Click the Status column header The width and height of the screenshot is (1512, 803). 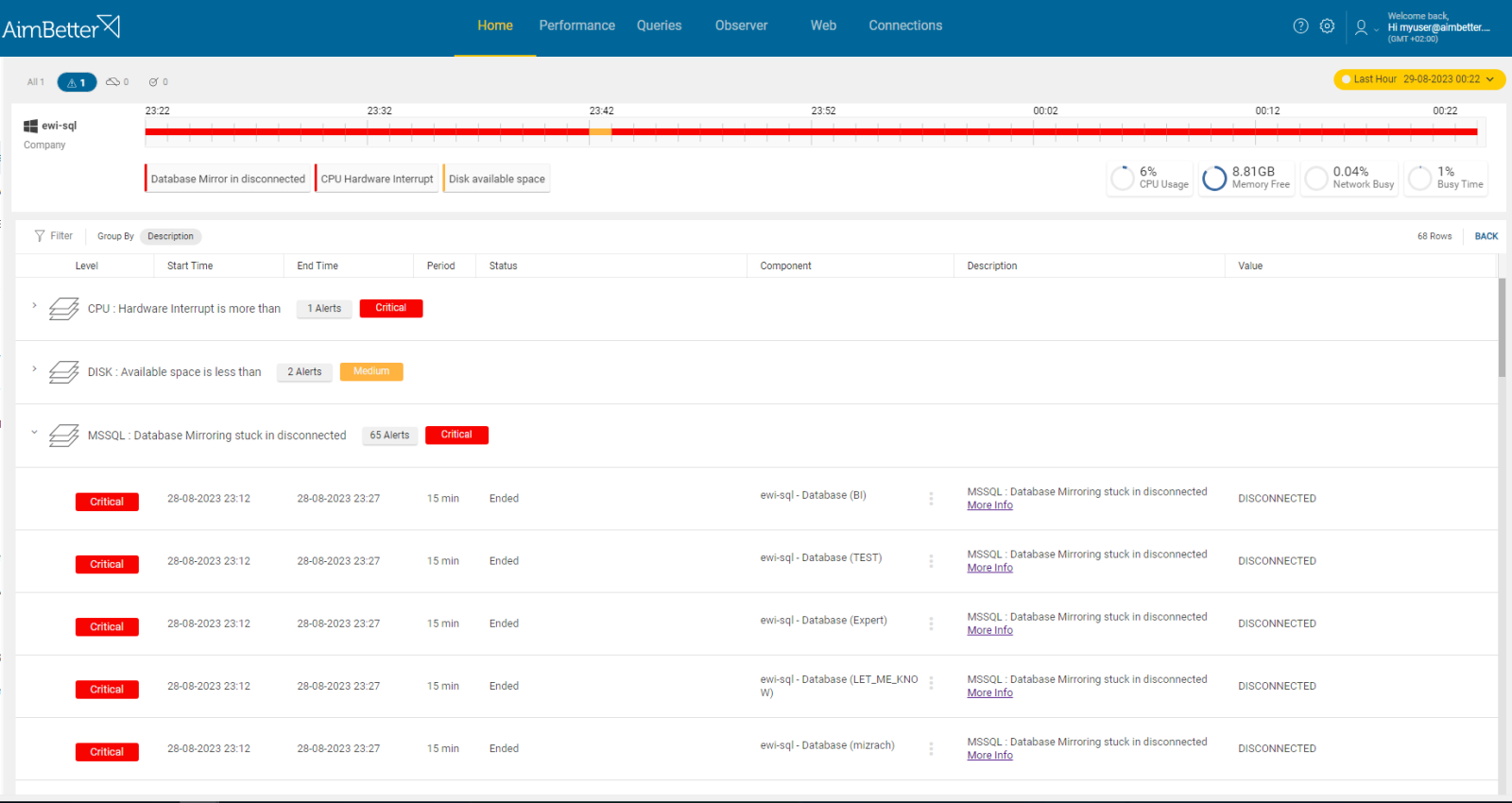click(x=503, y=266)
